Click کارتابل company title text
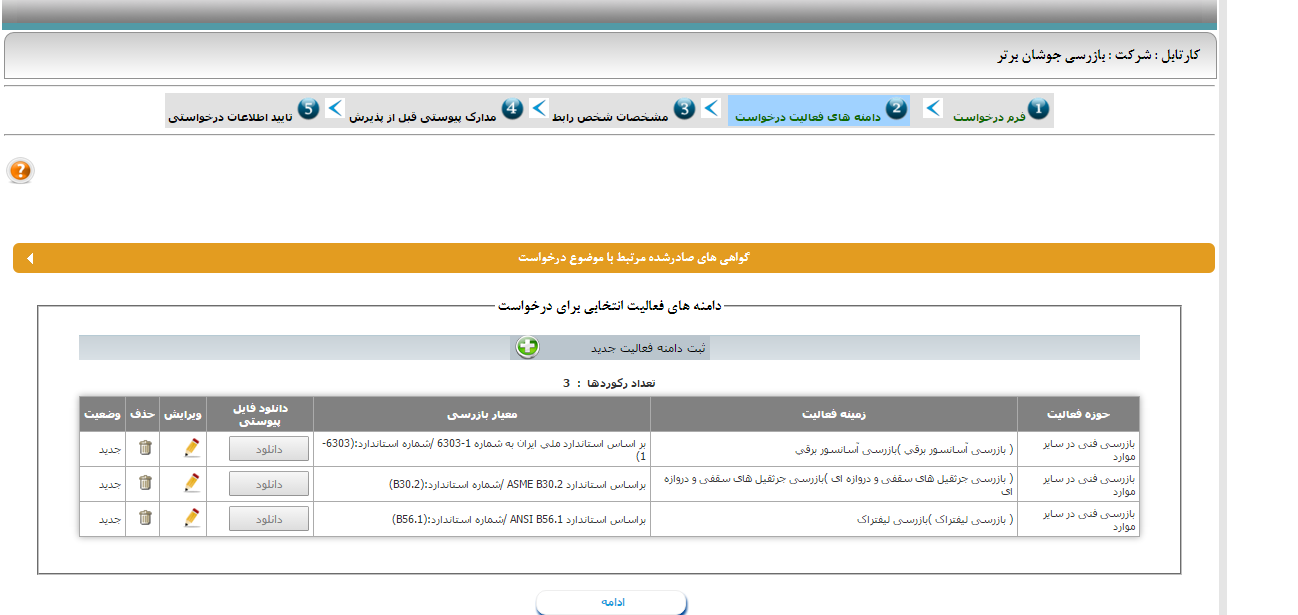Viewport: 1298px width, 615px height. coord(1098,55)
